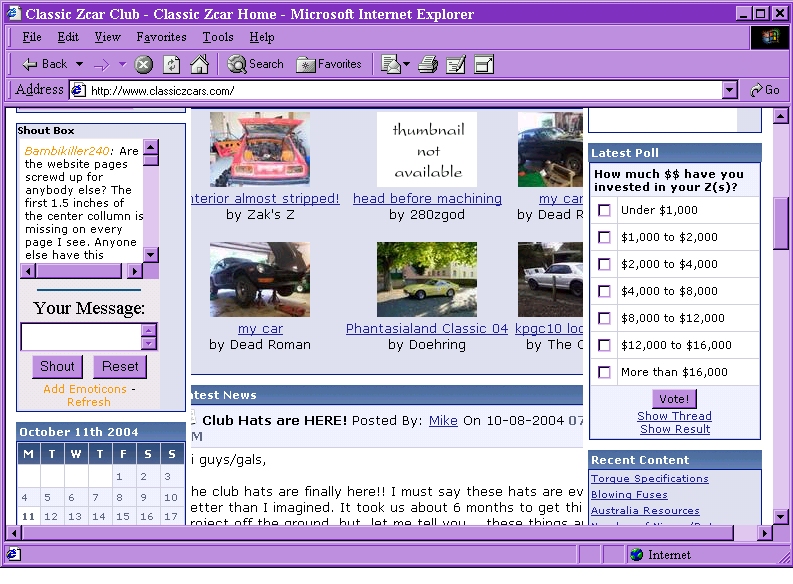This screenshot has width=793, height=584.
Task: Click the status bar page icon
Action: pyautogui.click(x=13, y=554)
